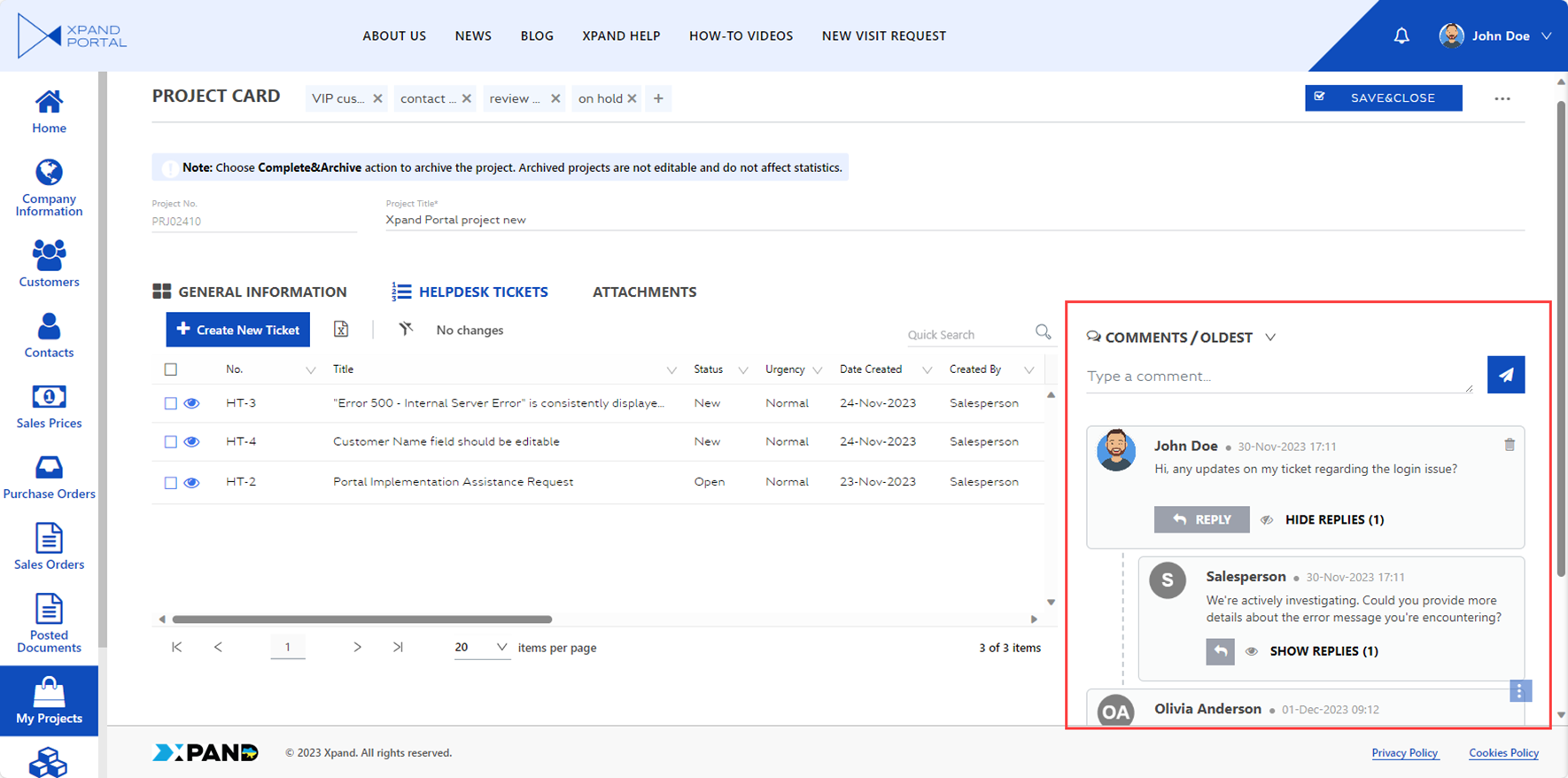
Task: View ticket HT-4 eye icon
Action: coord(191,441)
